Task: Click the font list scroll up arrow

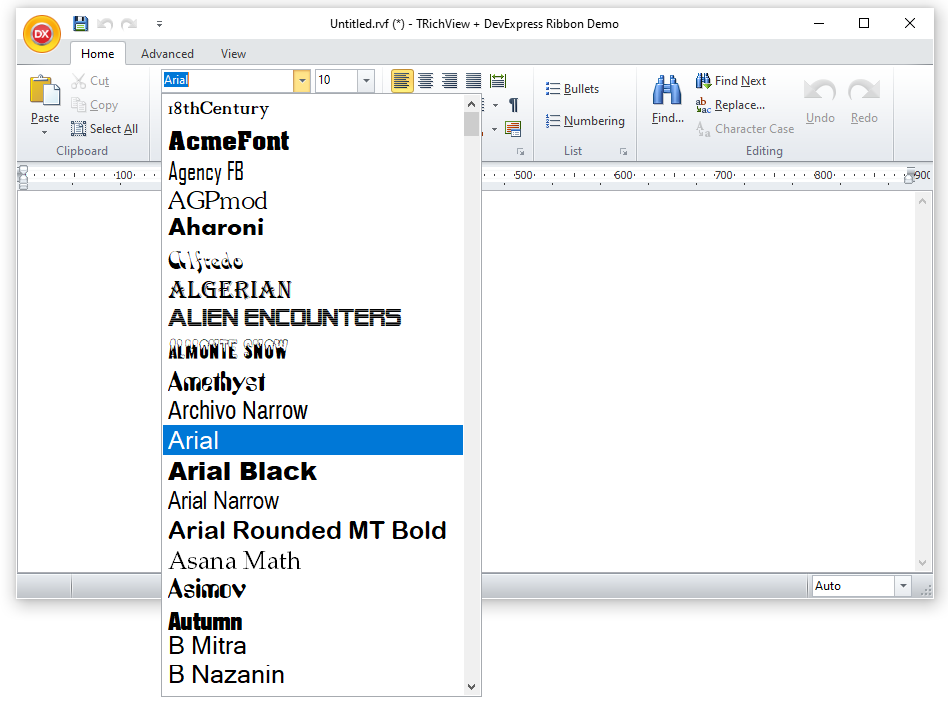Action: tap(472, 104)
